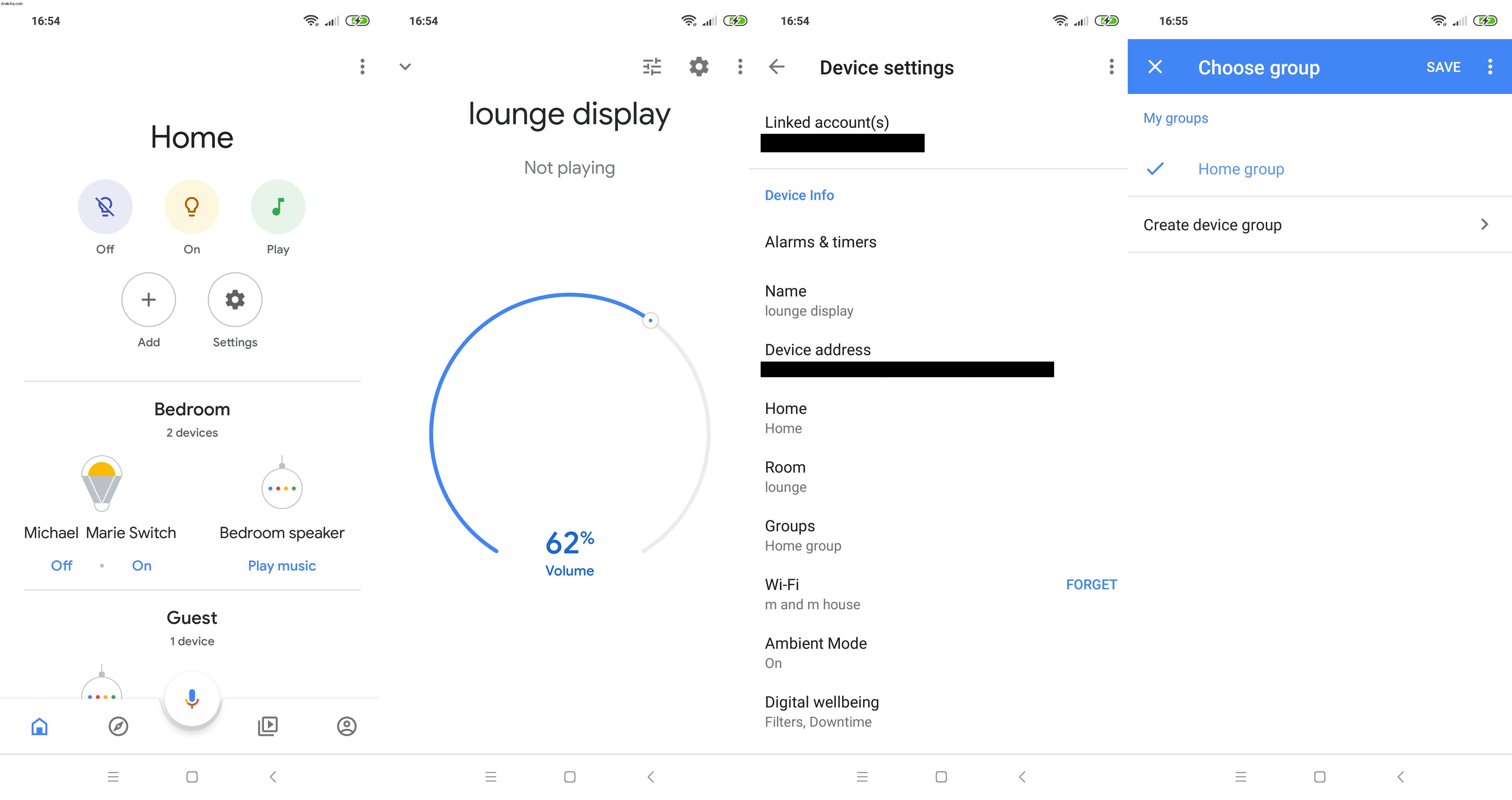1512x800 pixels.
Task: Collapse lounge display panel with down chevron
Action: [x=405, y=67]
